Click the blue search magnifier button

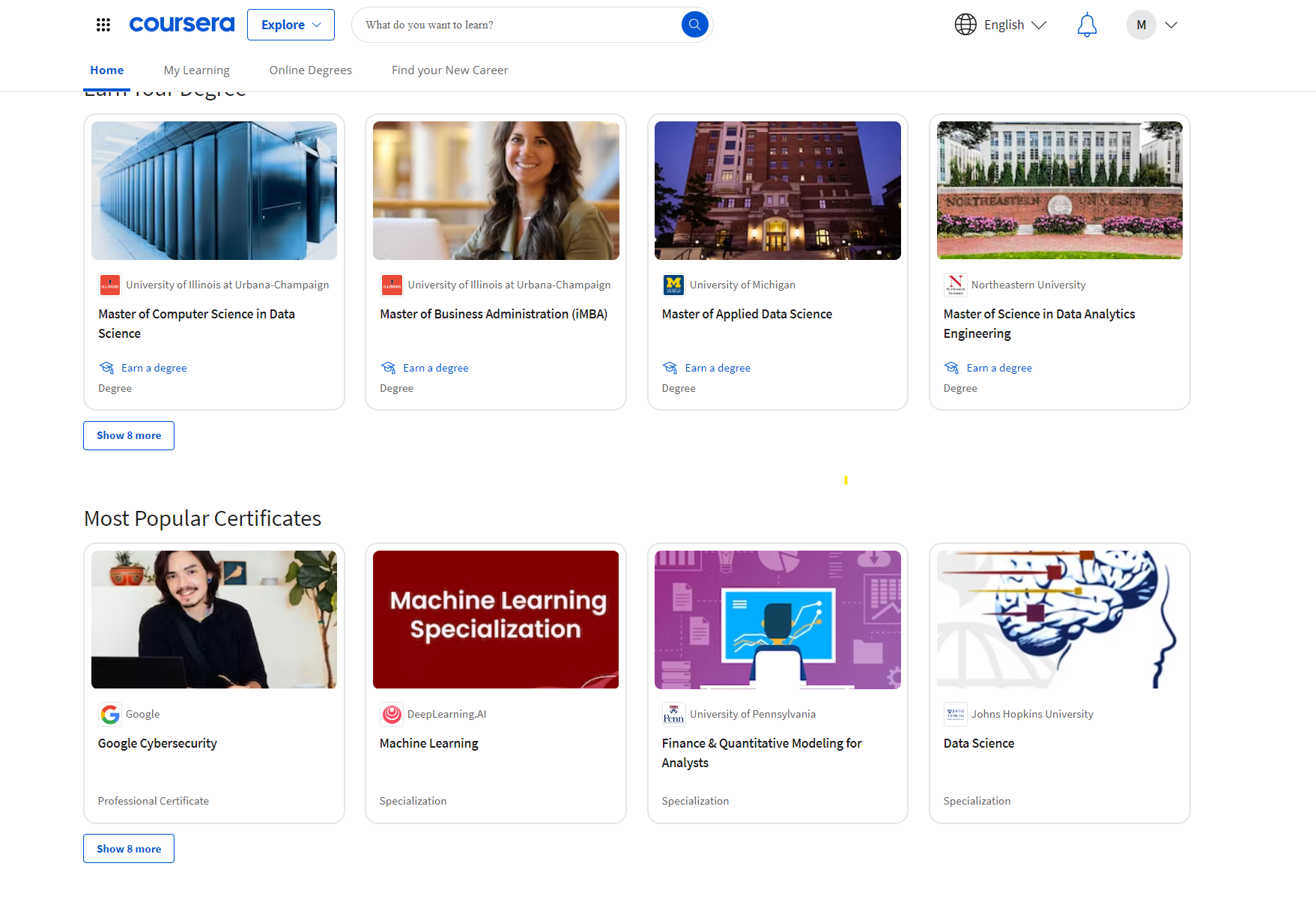pyautogui.click(x=694, y=25)
